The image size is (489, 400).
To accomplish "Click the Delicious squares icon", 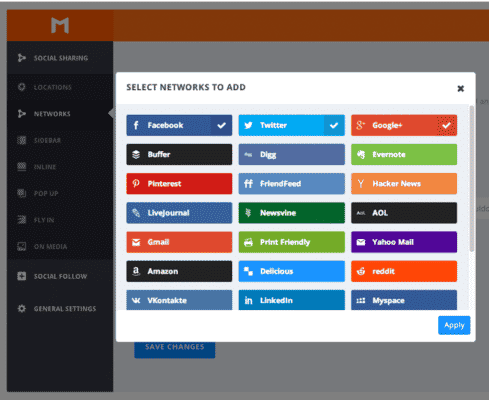I will [248, 271].
